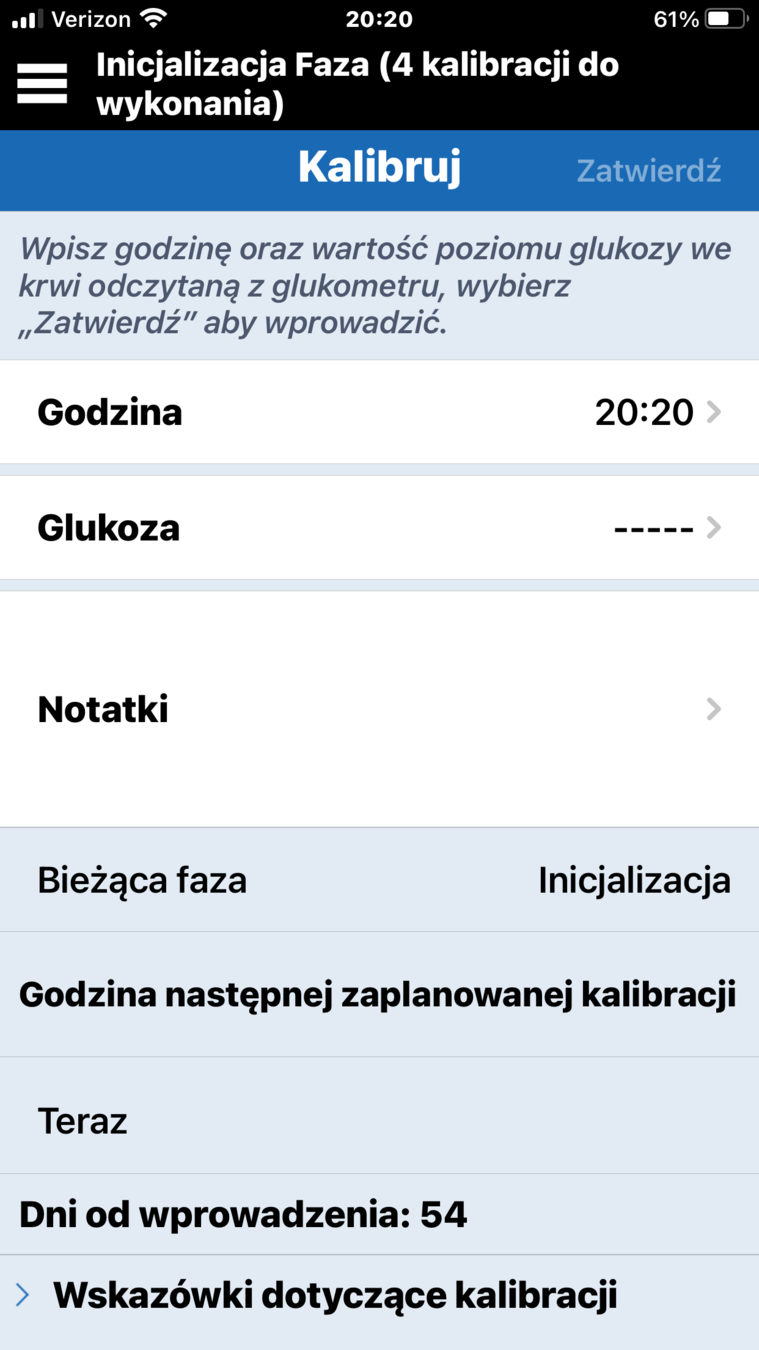This screenshot has width=759, height=1350.
Task: Tap the Kalibruj header title
Action: pyautogui.click(x=379, y=168)
